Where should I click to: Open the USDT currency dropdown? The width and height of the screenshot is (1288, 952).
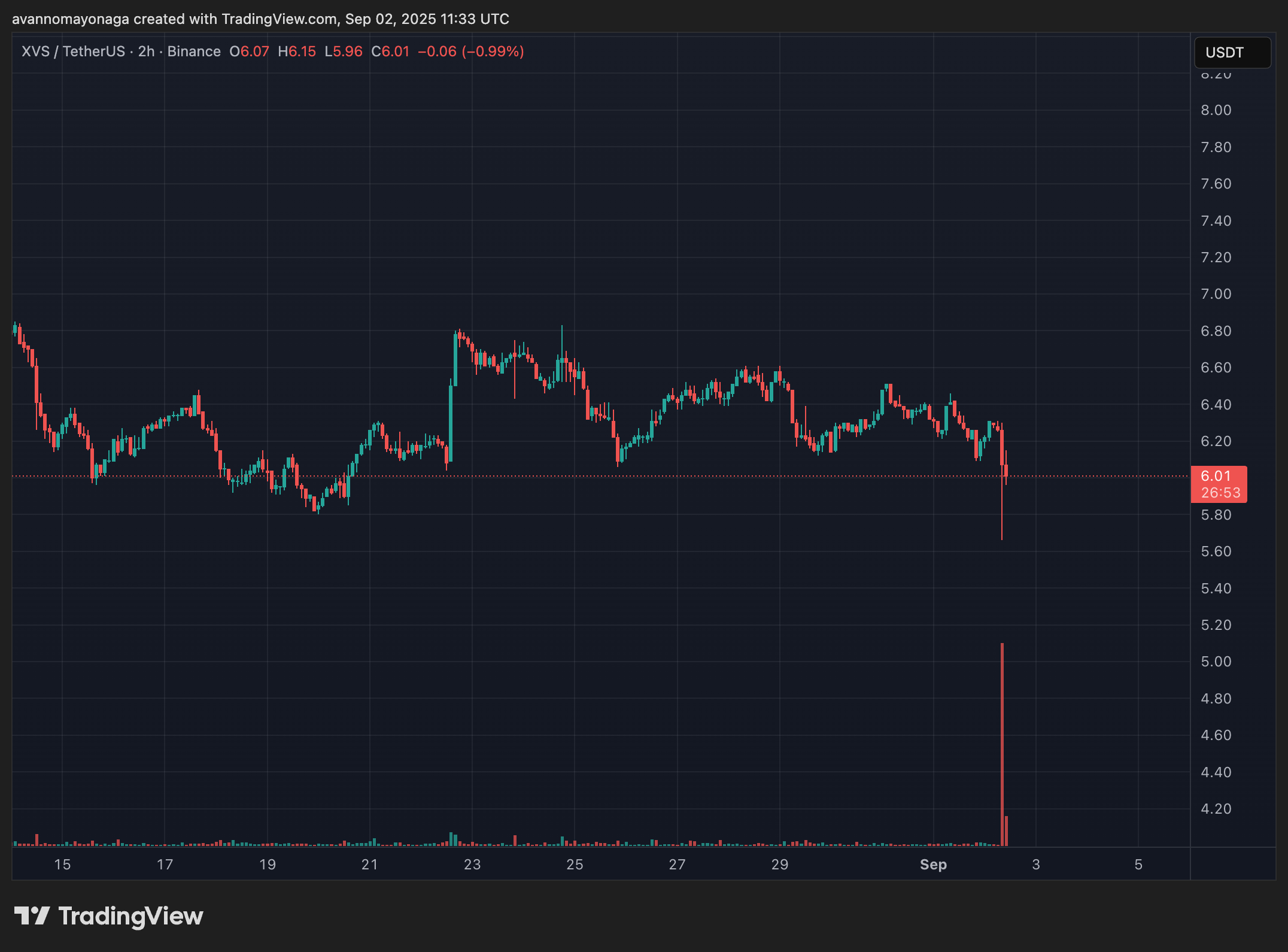pos(1232,53)
